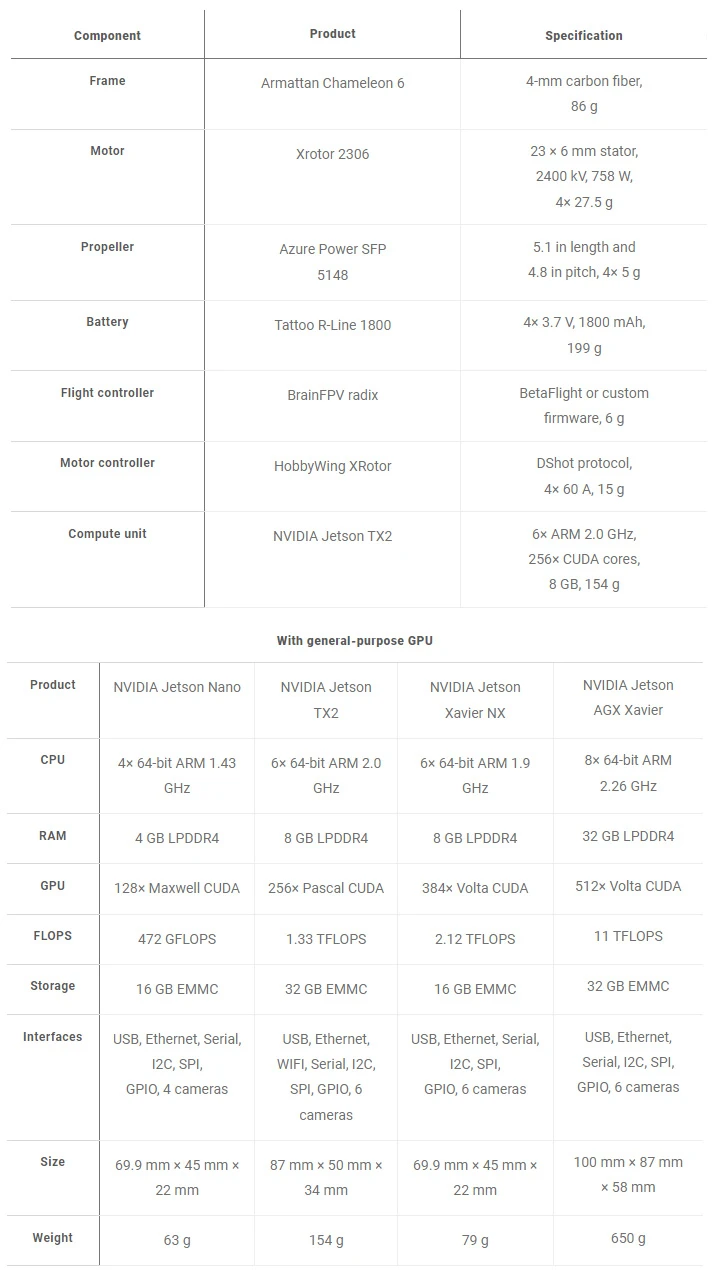Viewport: 722px width, 1270px height.
Task: Click the 128× Maxwell CUDA cell
Action: click(x=177, y=888)
